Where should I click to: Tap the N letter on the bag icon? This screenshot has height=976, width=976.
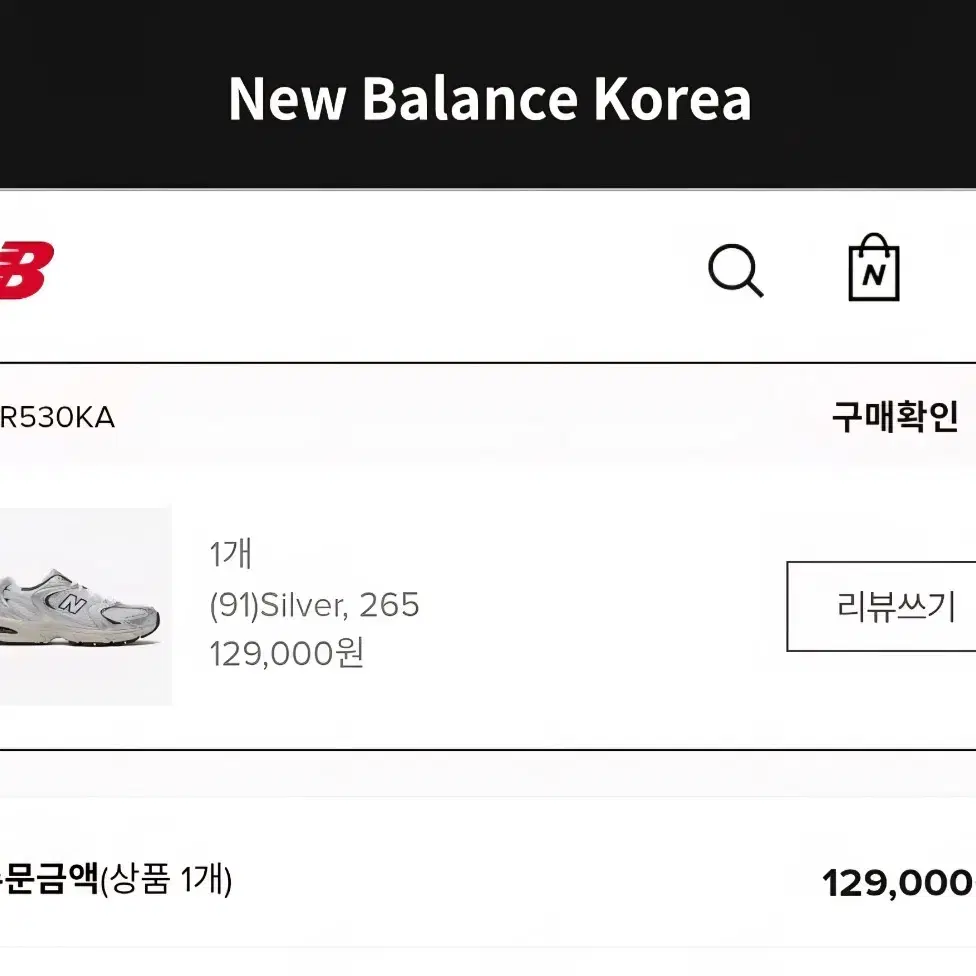click(x=874, y=276)
